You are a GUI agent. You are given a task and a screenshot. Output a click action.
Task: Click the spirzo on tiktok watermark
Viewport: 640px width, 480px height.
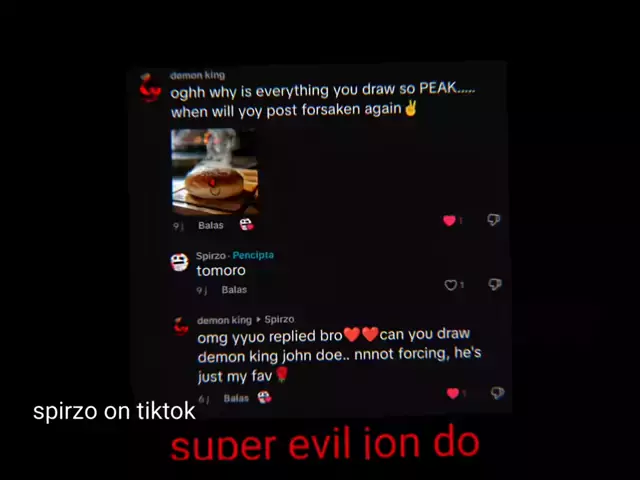pos(114,411)
